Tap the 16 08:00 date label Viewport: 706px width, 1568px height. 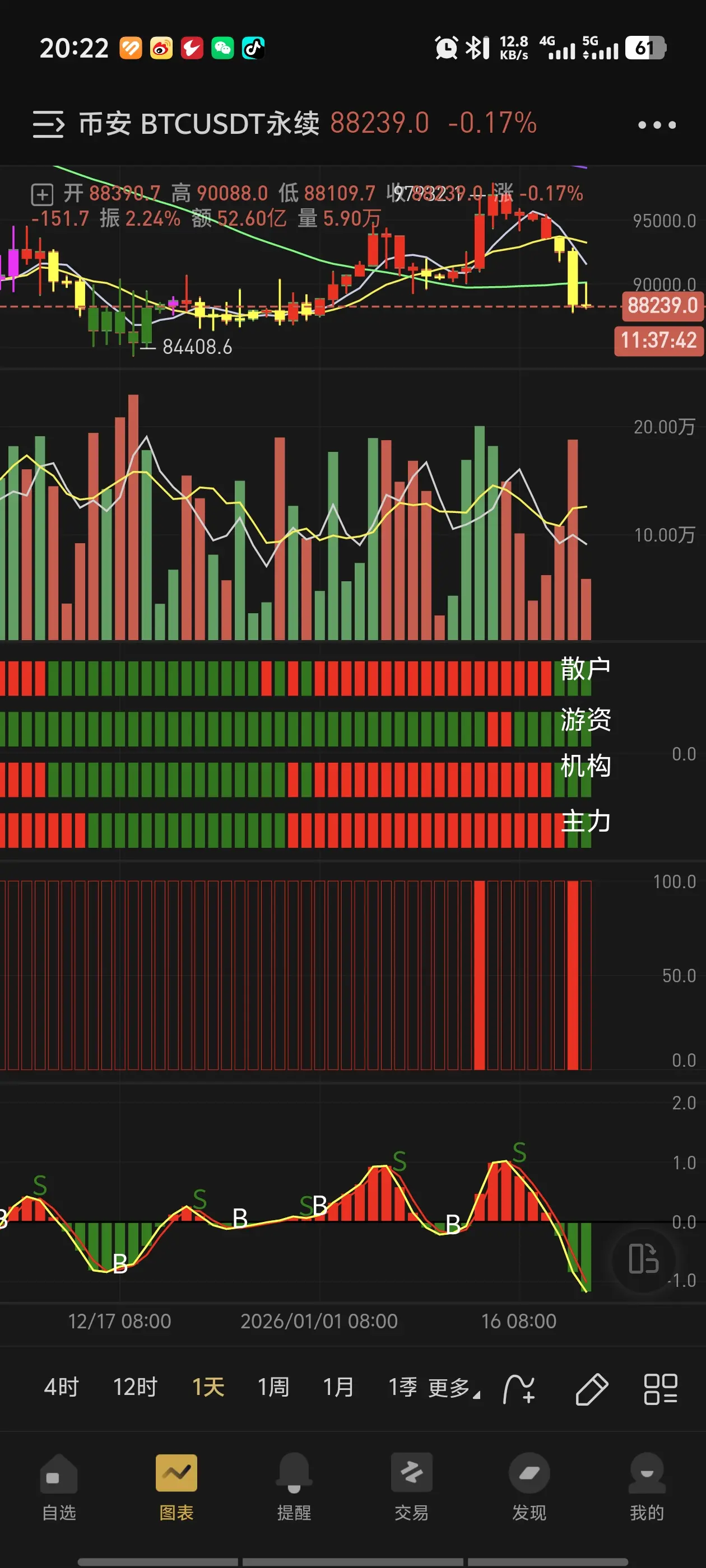click(x=519, y=1322)
